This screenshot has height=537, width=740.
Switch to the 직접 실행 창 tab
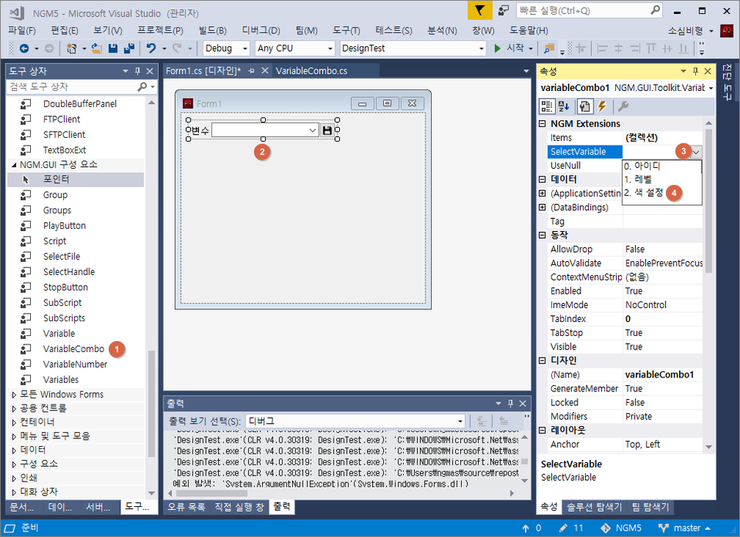point(239,507)
